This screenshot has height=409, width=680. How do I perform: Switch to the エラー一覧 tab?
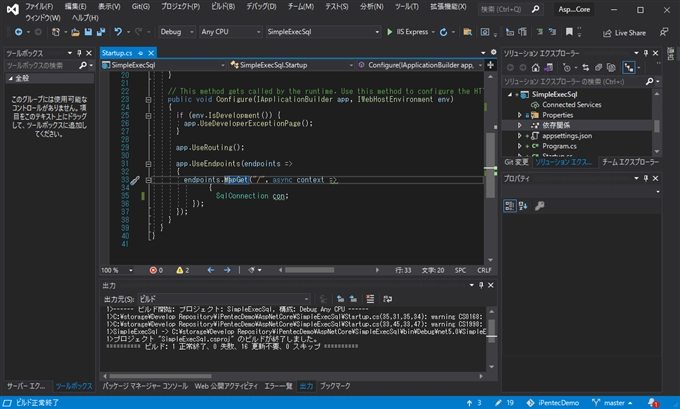coord(278,386)
